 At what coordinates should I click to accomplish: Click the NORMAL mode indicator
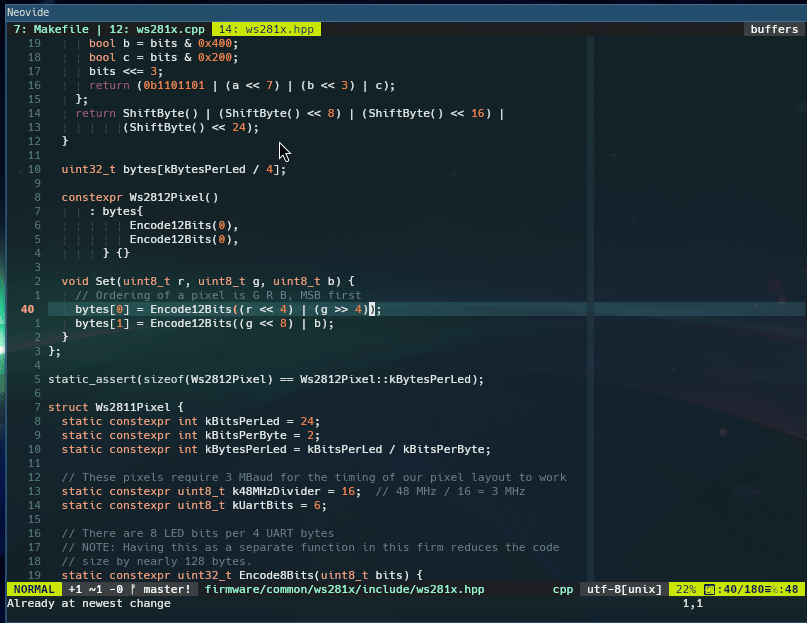click(x=33, y=589)
